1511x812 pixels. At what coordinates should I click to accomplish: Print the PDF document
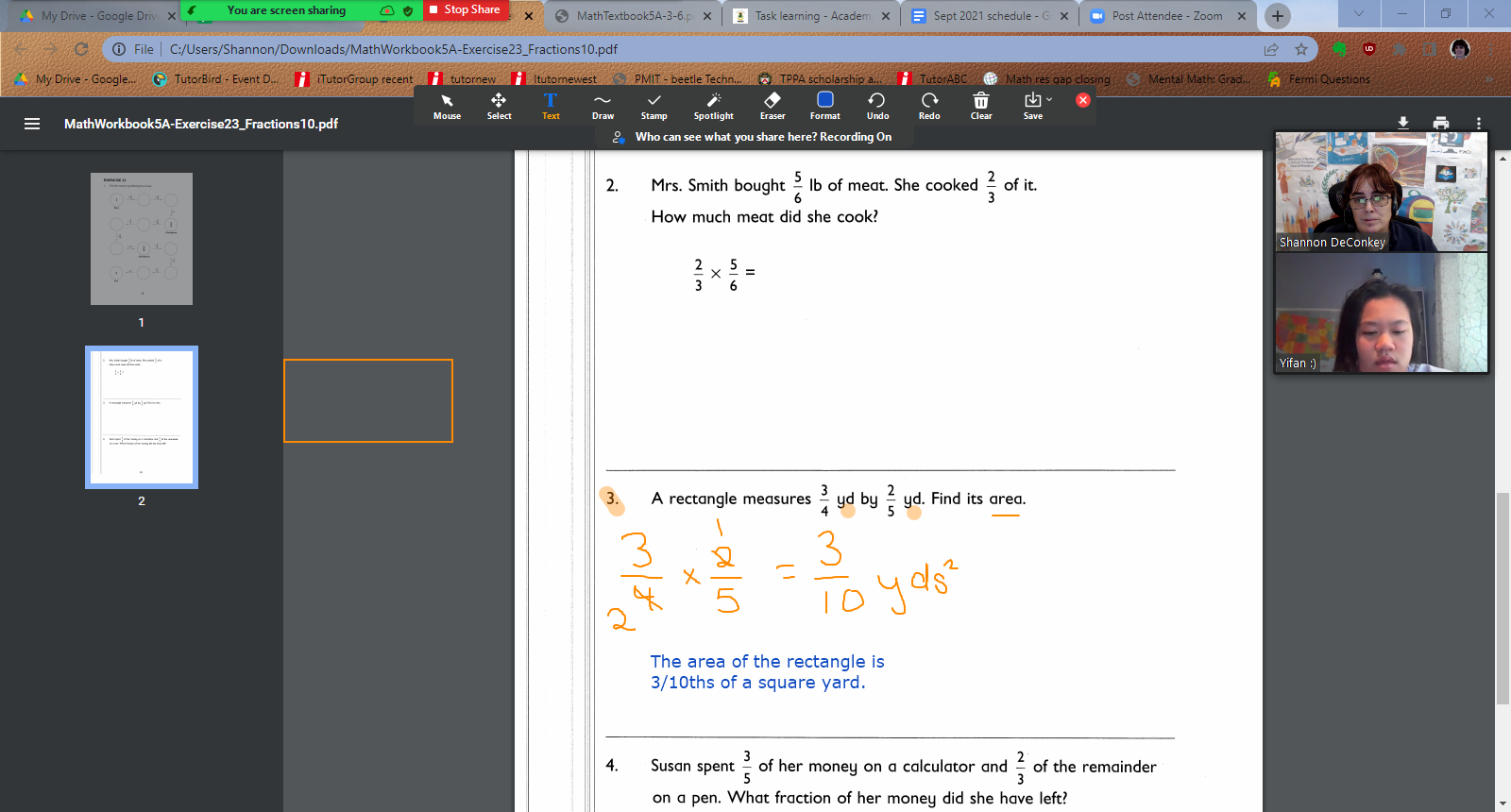point(1441,123)
